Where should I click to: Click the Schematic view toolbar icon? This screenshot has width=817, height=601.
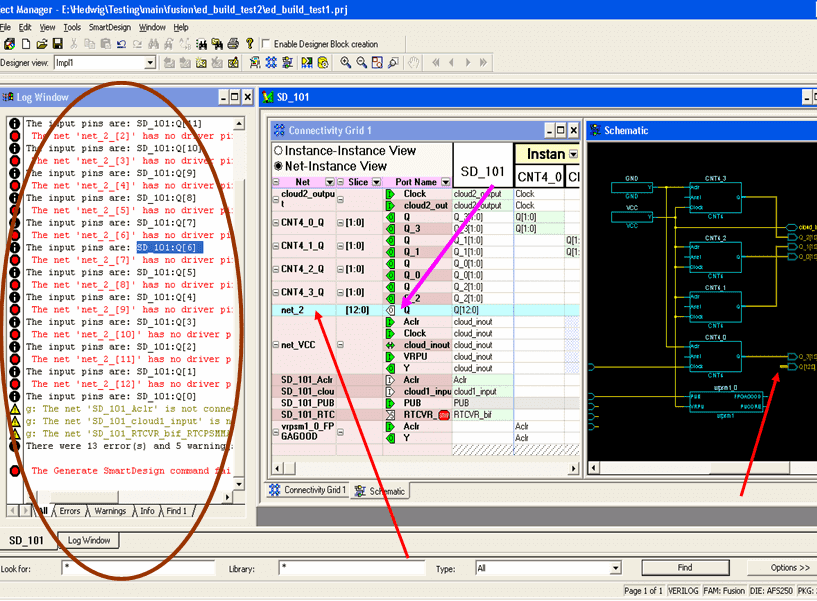click(x=287, y=63)
